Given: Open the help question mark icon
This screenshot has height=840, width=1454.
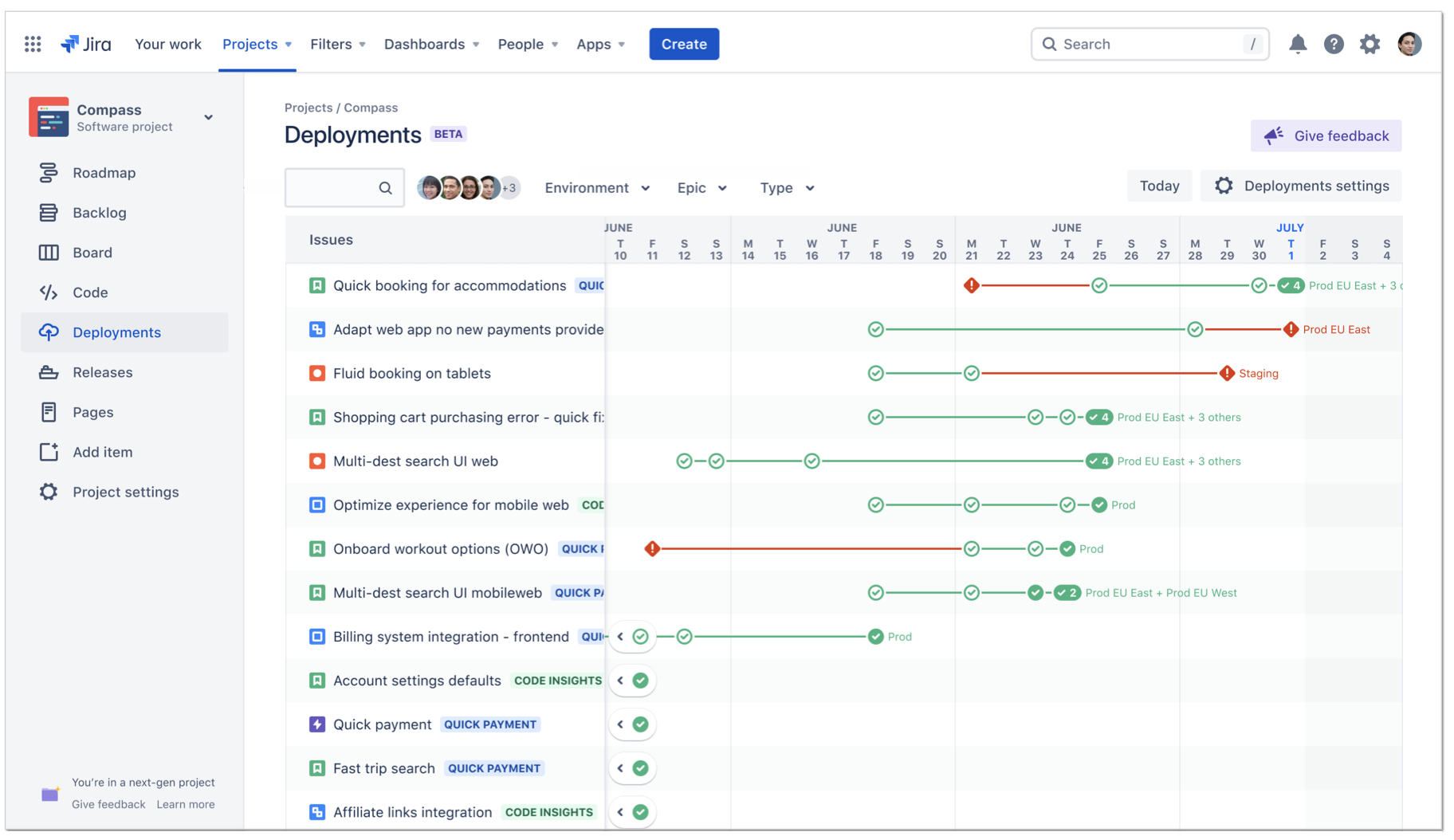Looking at the screenshot, I should pos(1334,44).
